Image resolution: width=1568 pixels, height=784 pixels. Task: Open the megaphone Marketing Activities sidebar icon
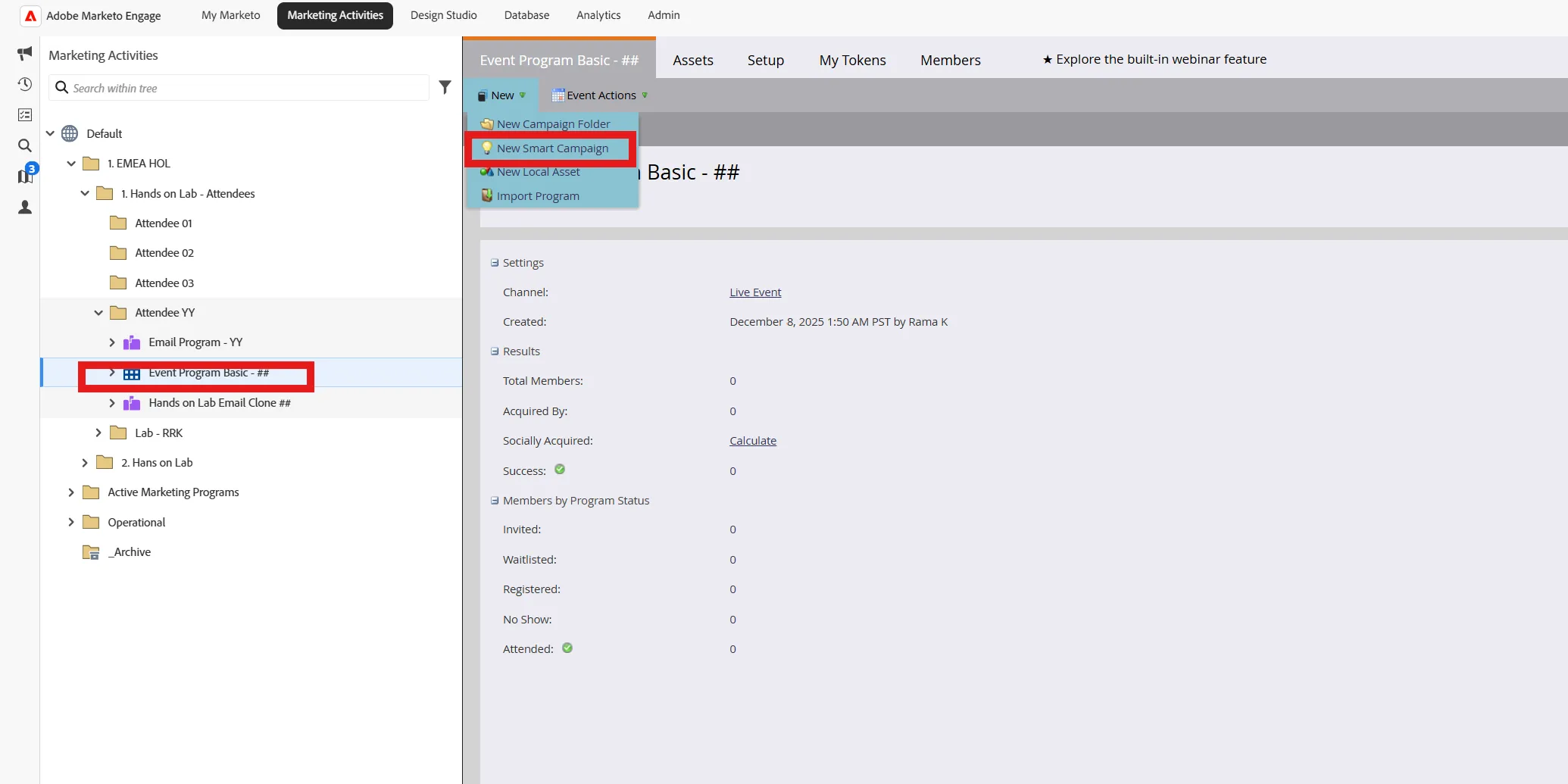point(25,53)
